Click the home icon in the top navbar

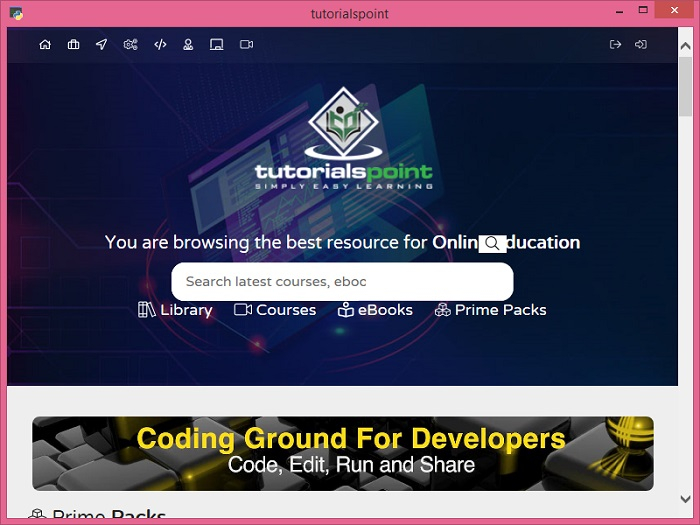[45, 44]
